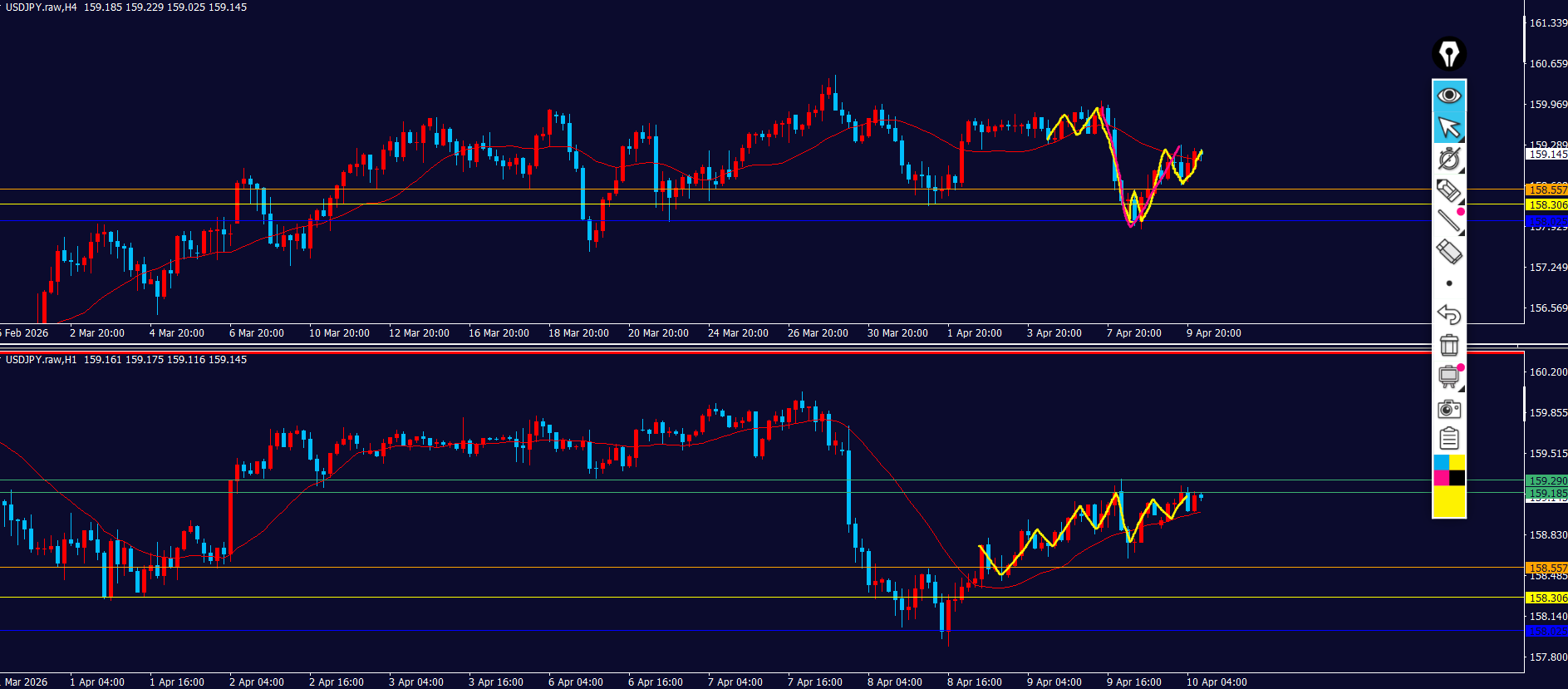This screenshot has width=1568, height=689.
Task: Select the eraser tool
Action: 1448,251
